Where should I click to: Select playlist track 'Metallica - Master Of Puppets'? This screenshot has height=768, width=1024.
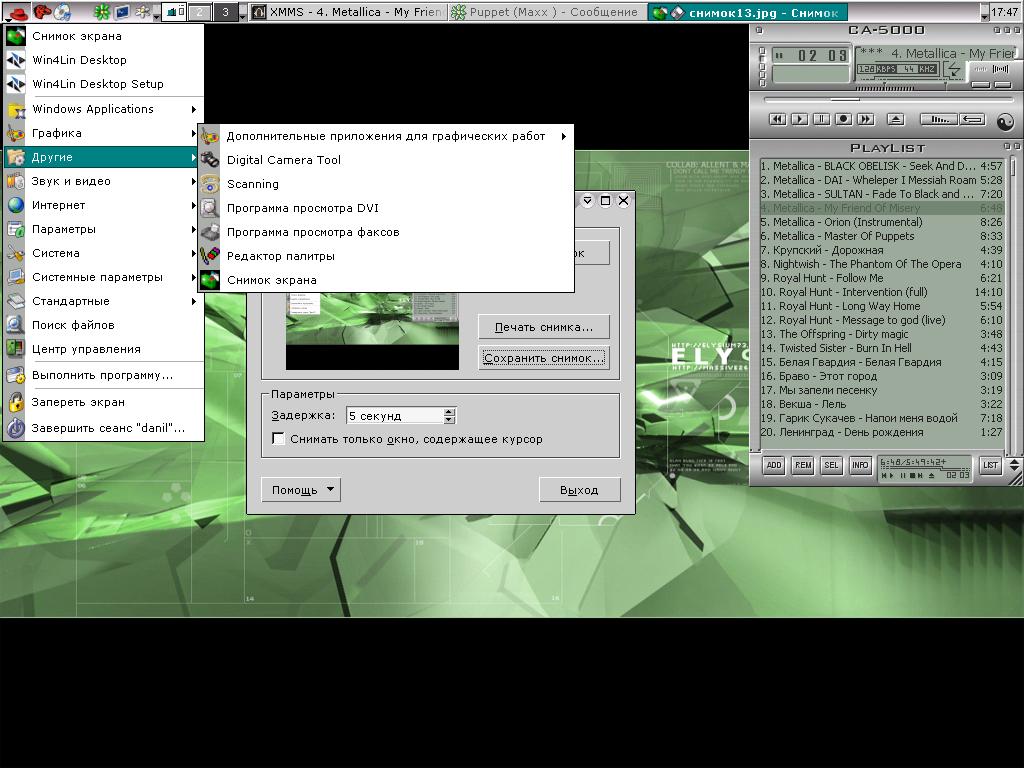[881, 236]
